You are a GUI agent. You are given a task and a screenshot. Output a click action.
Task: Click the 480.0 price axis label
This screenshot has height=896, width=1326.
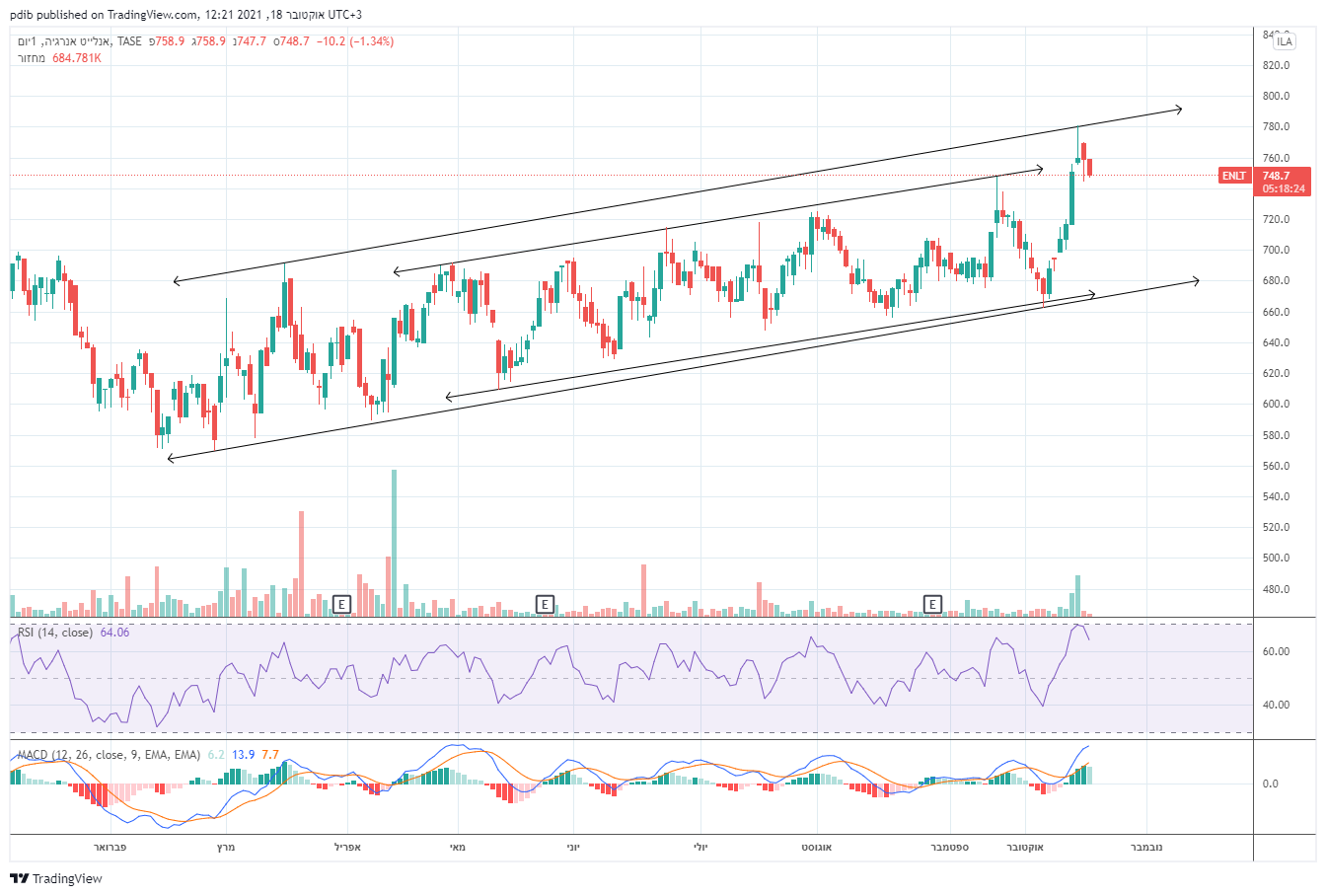(1277, 589)
